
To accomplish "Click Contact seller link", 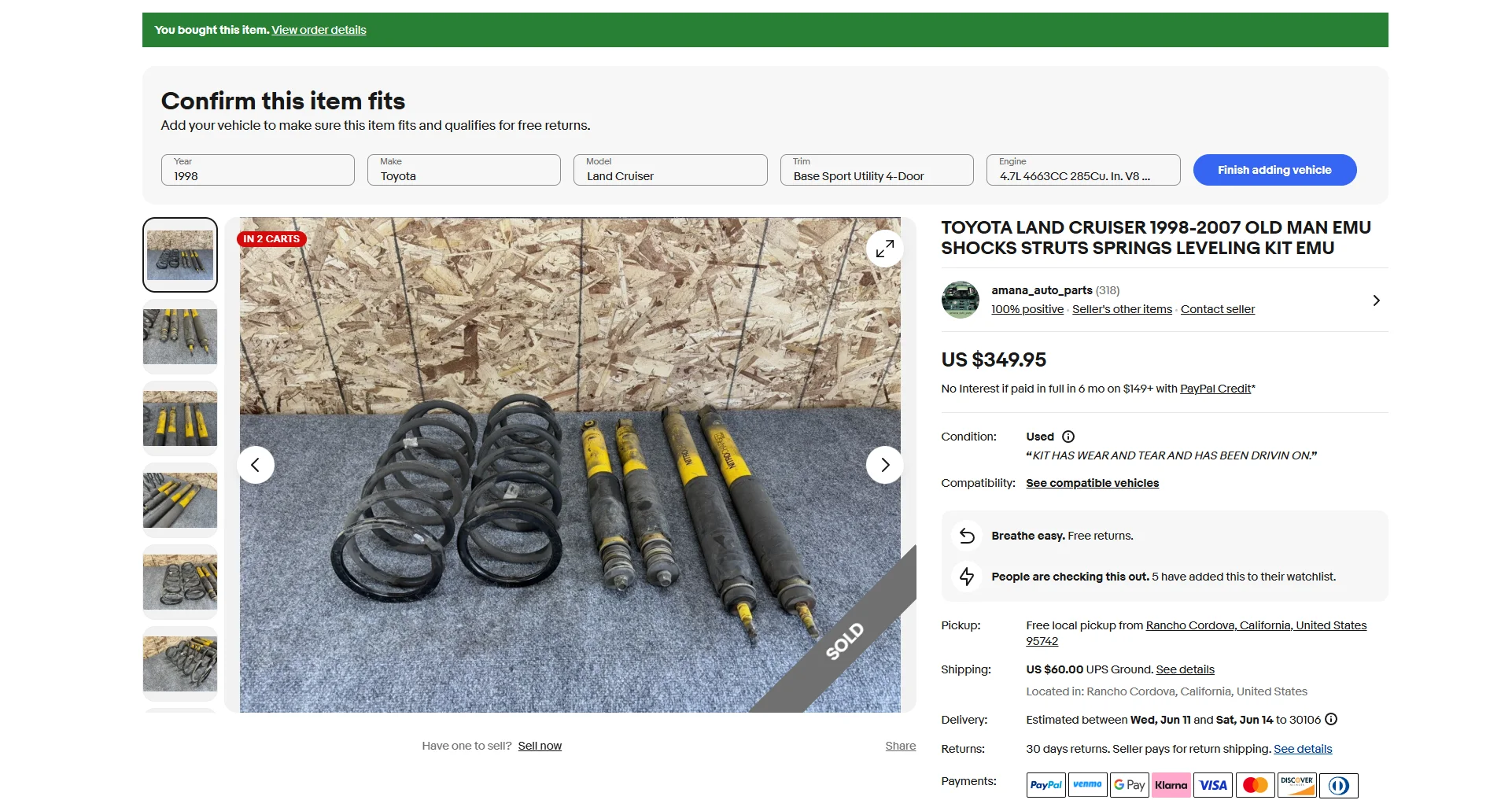I will tap(1218, 309).
